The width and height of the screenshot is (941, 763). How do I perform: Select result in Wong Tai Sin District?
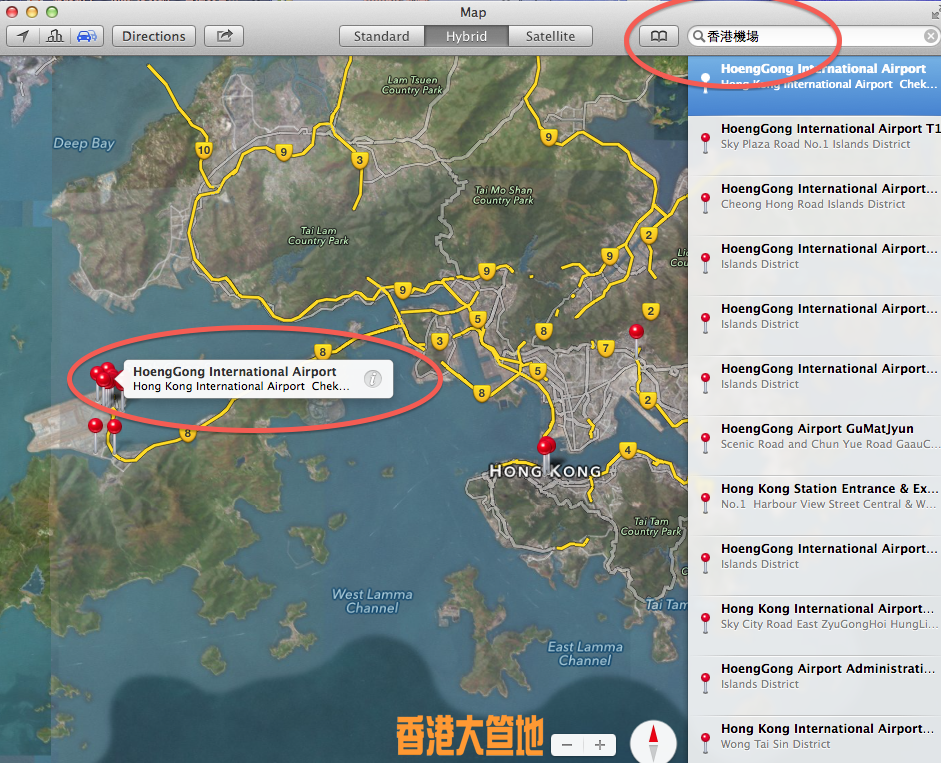tap(814, 740)
